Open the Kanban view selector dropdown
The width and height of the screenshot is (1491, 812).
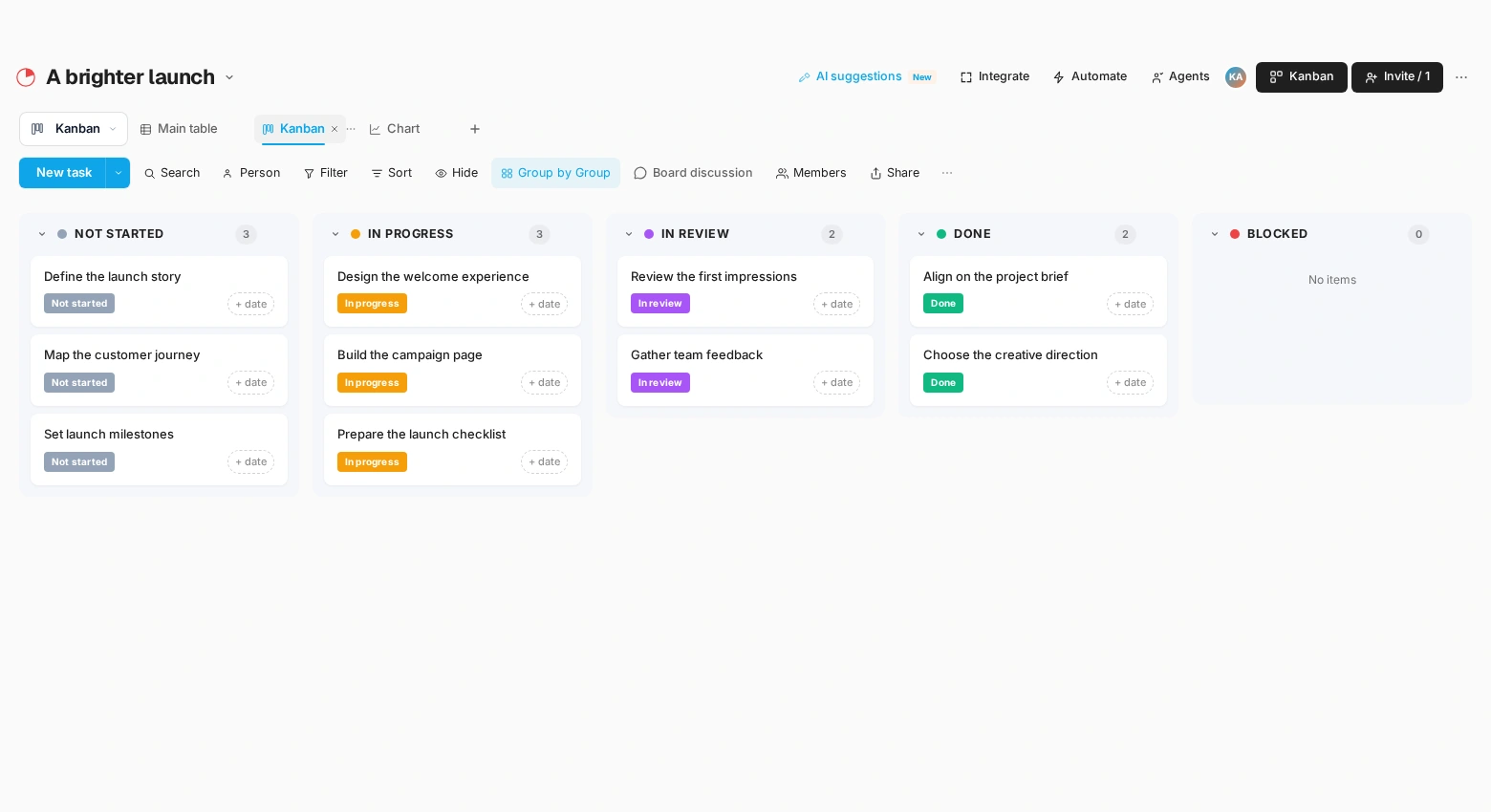(74, 129)
